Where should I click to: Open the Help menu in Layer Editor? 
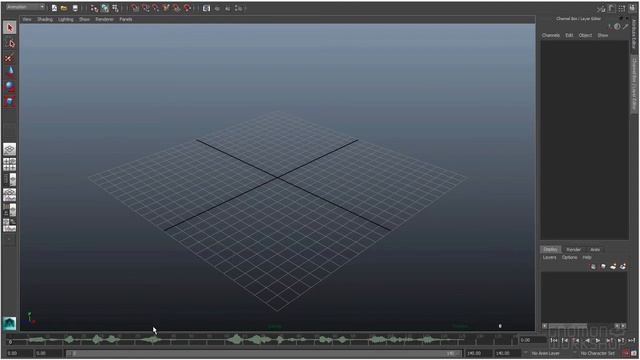click(x=587, y=258)
